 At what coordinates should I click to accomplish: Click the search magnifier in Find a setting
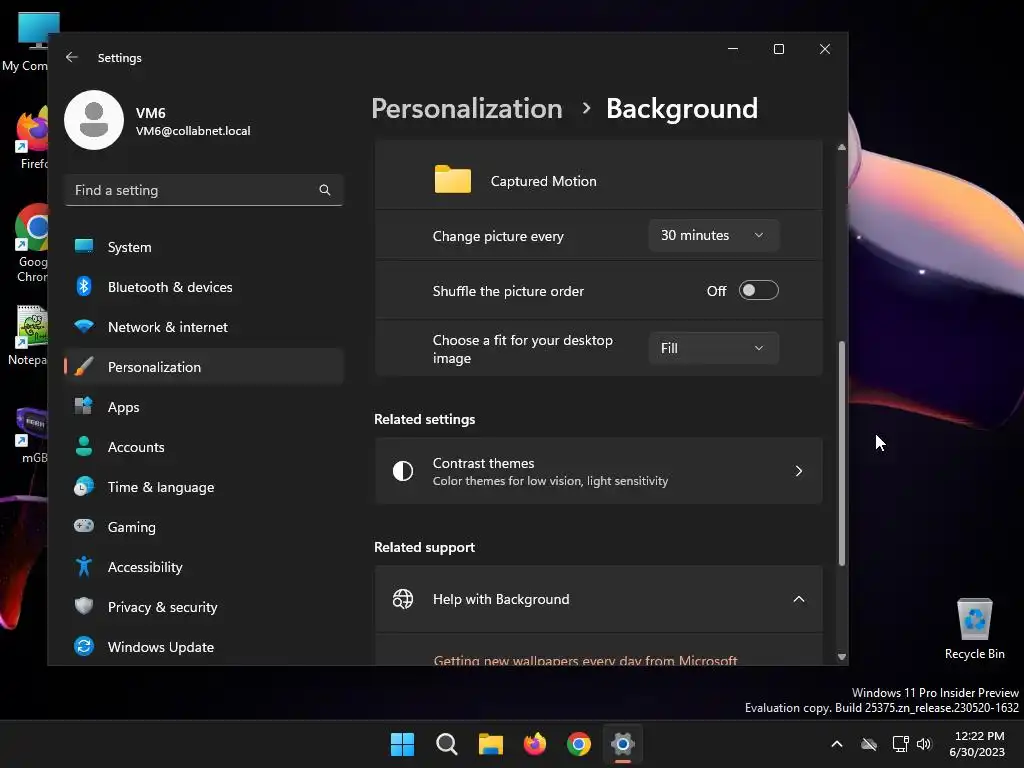(x=325, y=190)
